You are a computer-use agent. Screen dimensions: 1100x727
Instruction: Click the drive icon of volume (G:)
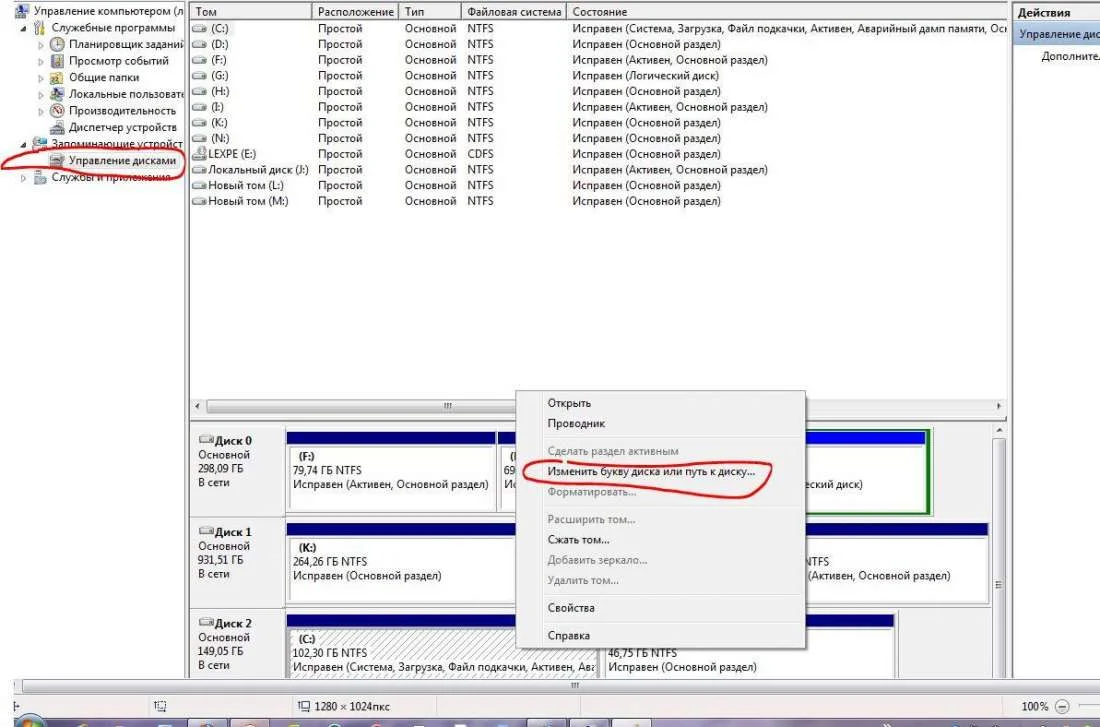click(x=199, y=76)
